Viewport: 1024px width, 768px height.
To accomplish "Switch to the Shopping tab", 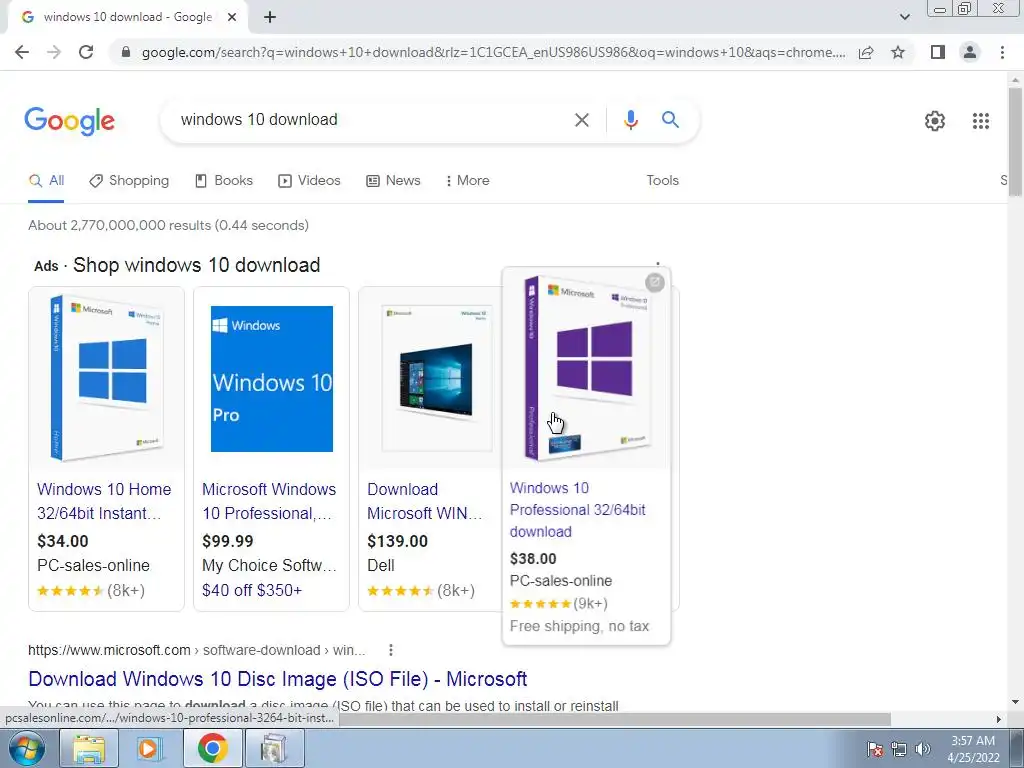I will [129, 181].
